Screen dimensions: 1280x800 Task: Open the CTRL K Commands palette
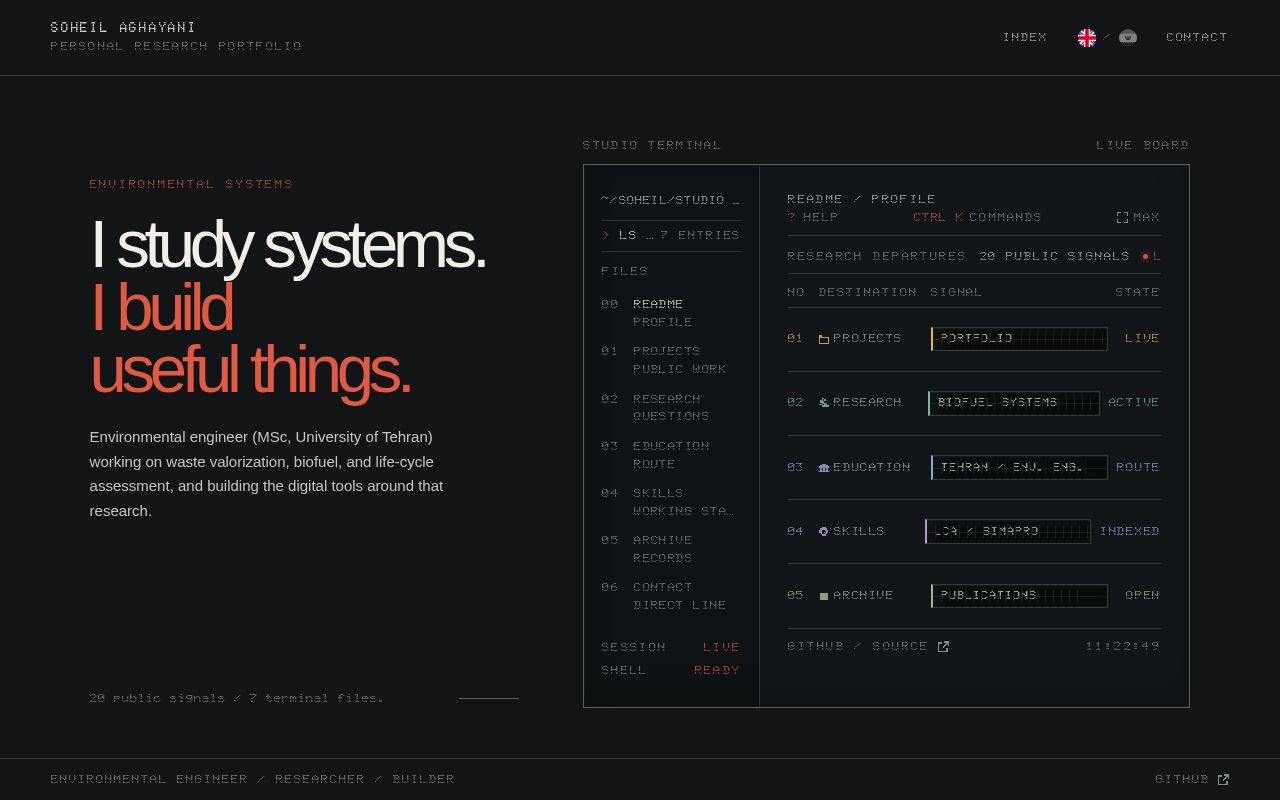977,217
